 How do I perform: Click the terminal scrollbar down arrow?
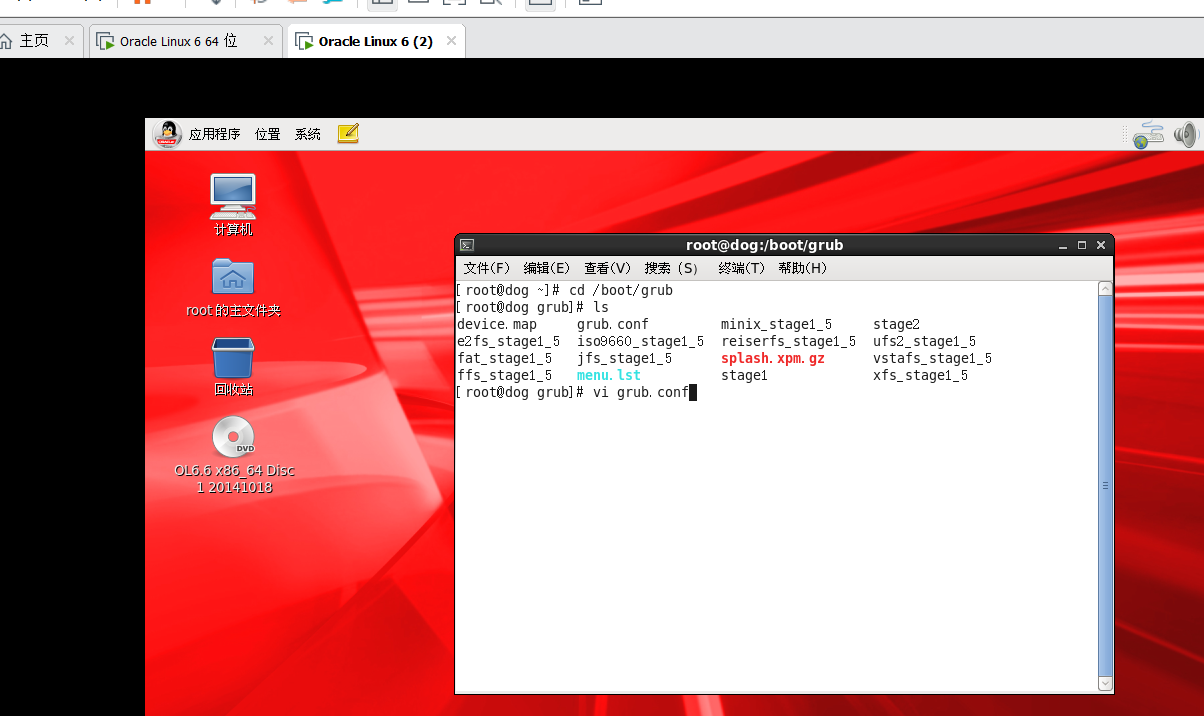[x=1105, y=683]
